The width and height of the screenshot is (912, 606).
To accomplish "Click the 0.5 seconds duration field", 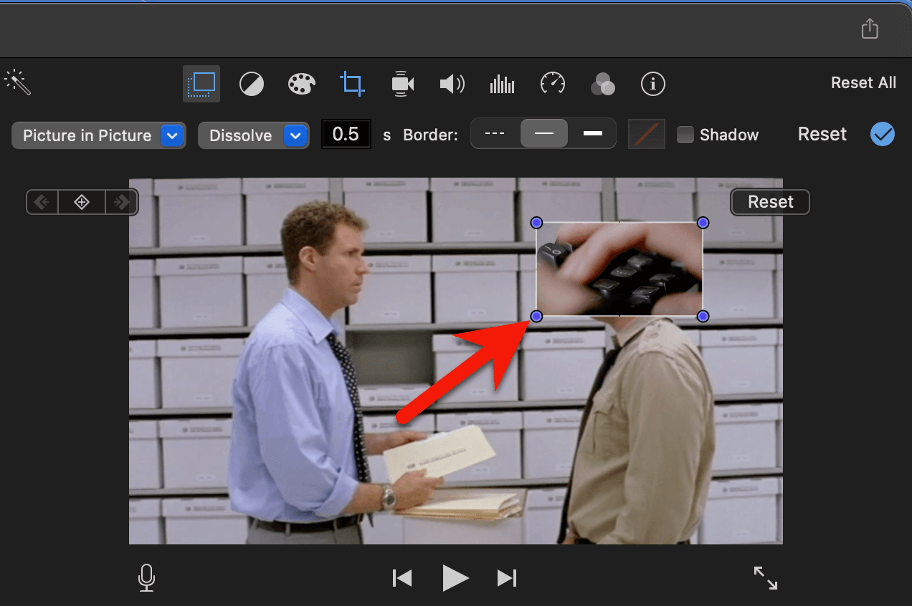I will click(x=345, y=134).
